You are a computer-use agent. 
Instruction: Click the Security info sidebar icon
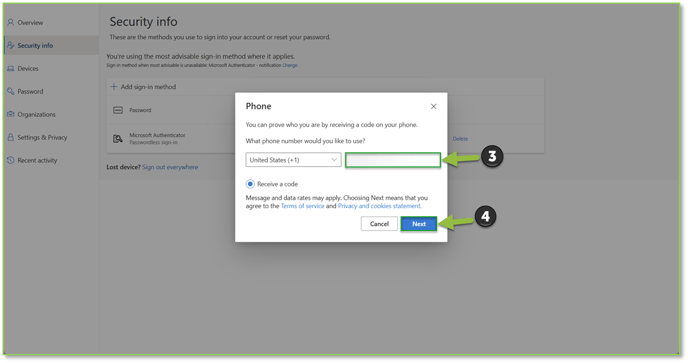click(11, 45)
